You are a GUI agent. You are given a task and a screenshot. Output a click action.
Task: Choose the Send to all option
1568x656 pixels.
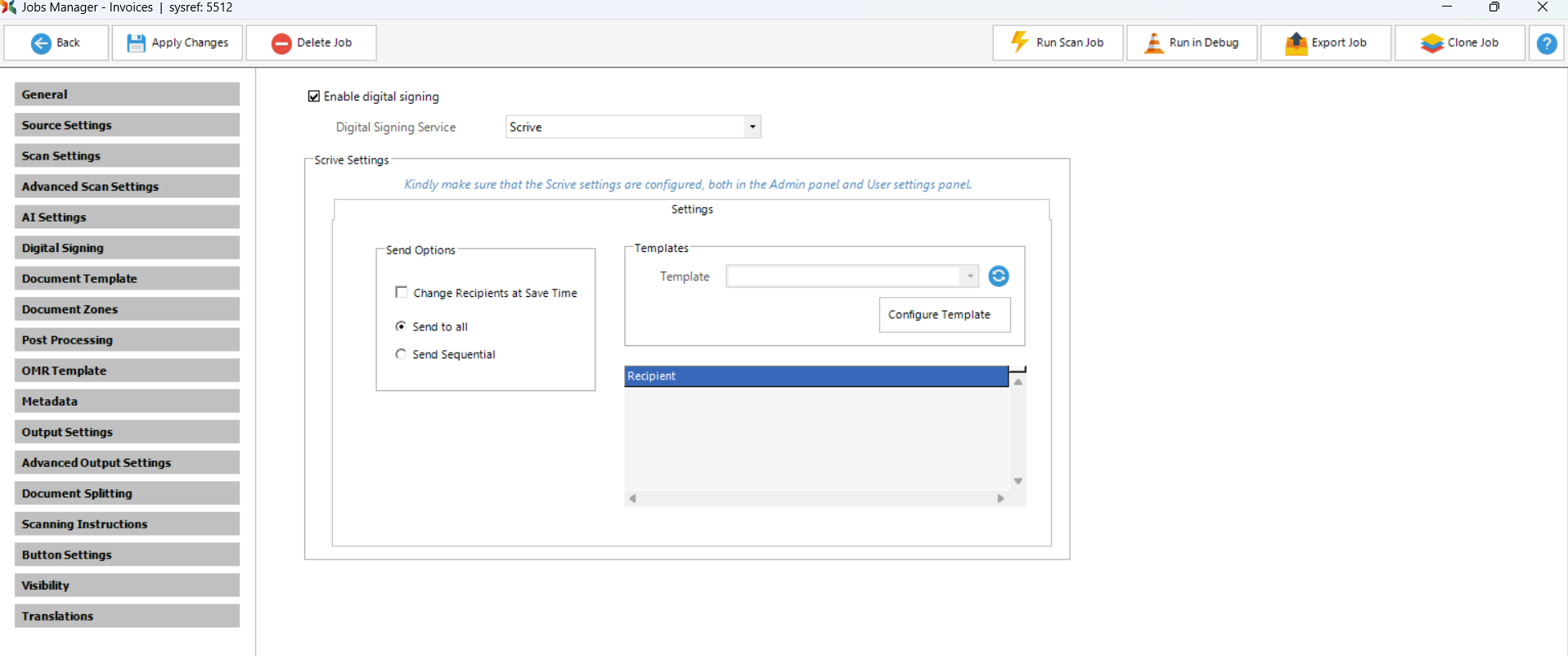pos(401,326)
